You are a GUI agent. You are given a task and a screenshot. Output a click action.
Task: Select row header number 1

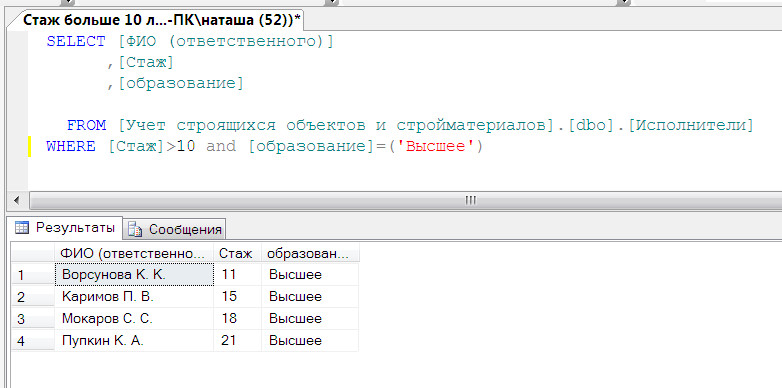[33, 274]
